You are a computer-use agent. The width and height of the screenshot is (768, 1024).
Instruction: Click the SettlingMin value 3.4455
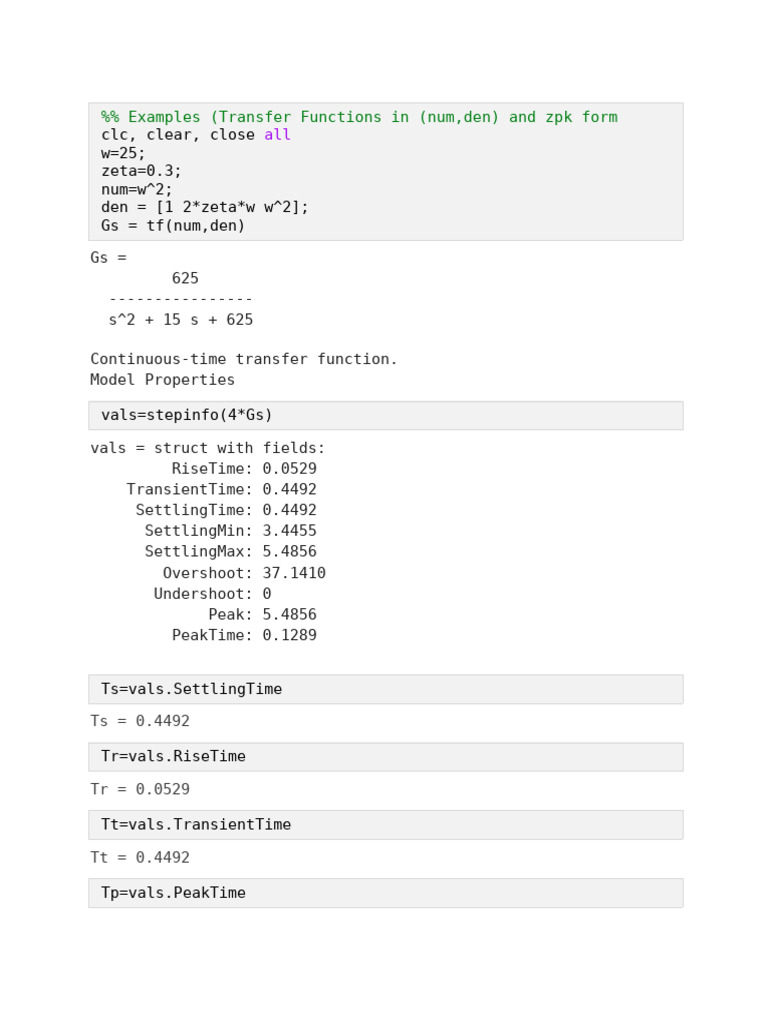coord(289,530)
